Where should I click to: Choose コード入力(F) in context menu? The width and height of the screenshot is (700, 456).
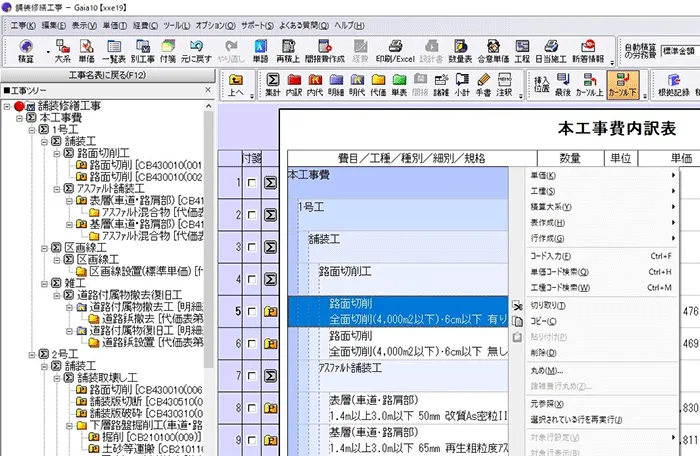602,256
